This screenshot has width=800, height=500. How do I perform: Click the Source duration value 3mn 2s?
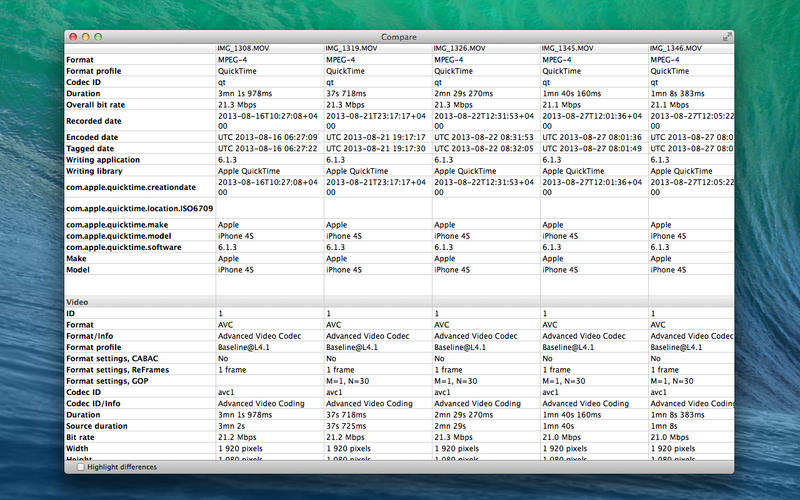[232, 426]
